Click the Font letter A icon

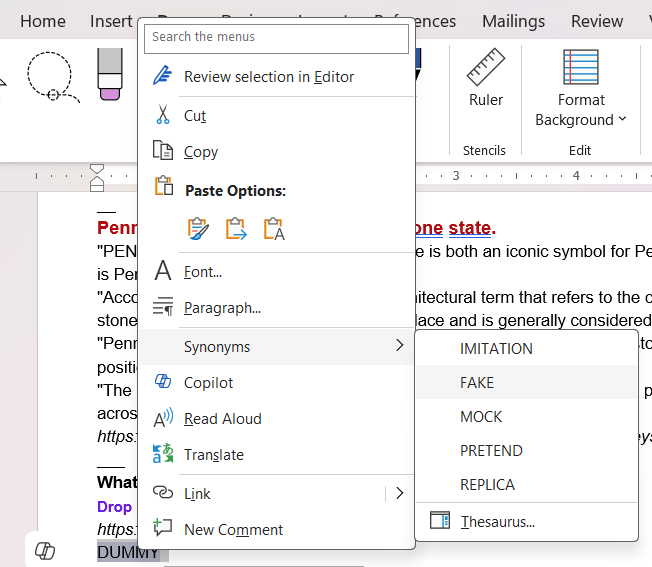pyautogui.click(x=163, y=270)
